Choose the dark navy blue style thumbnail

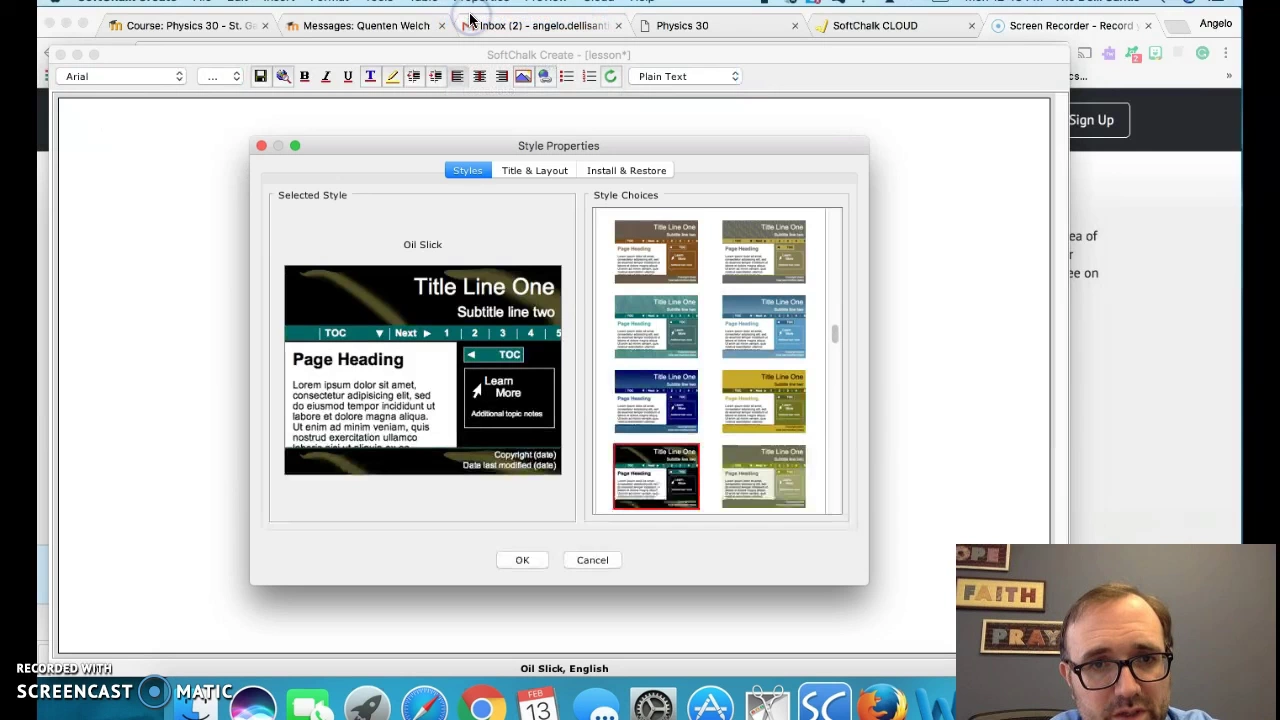[656, 402]
